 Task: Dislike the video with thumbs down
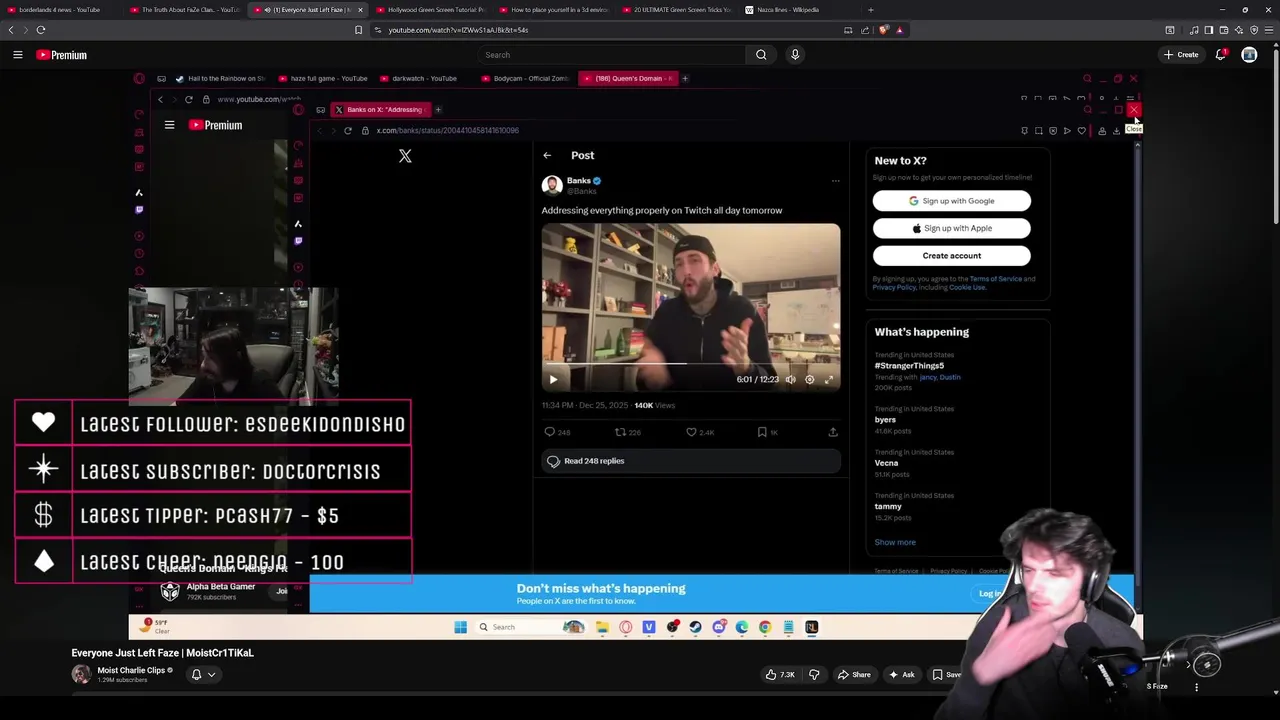pyautogui.click(x=814, y=675)
